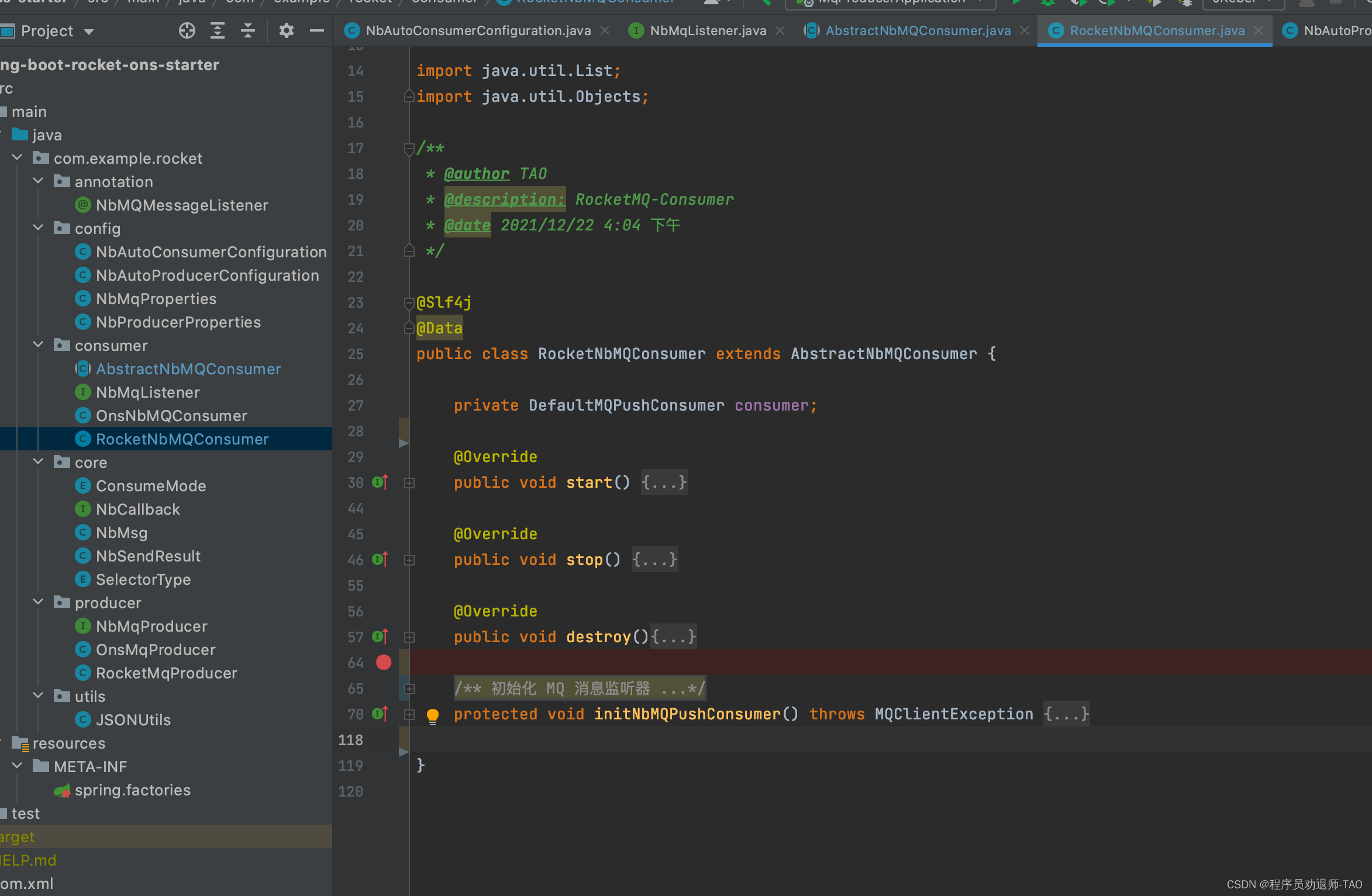
Task: Expand folded start() method body
Action: click(x=664, y=483)
